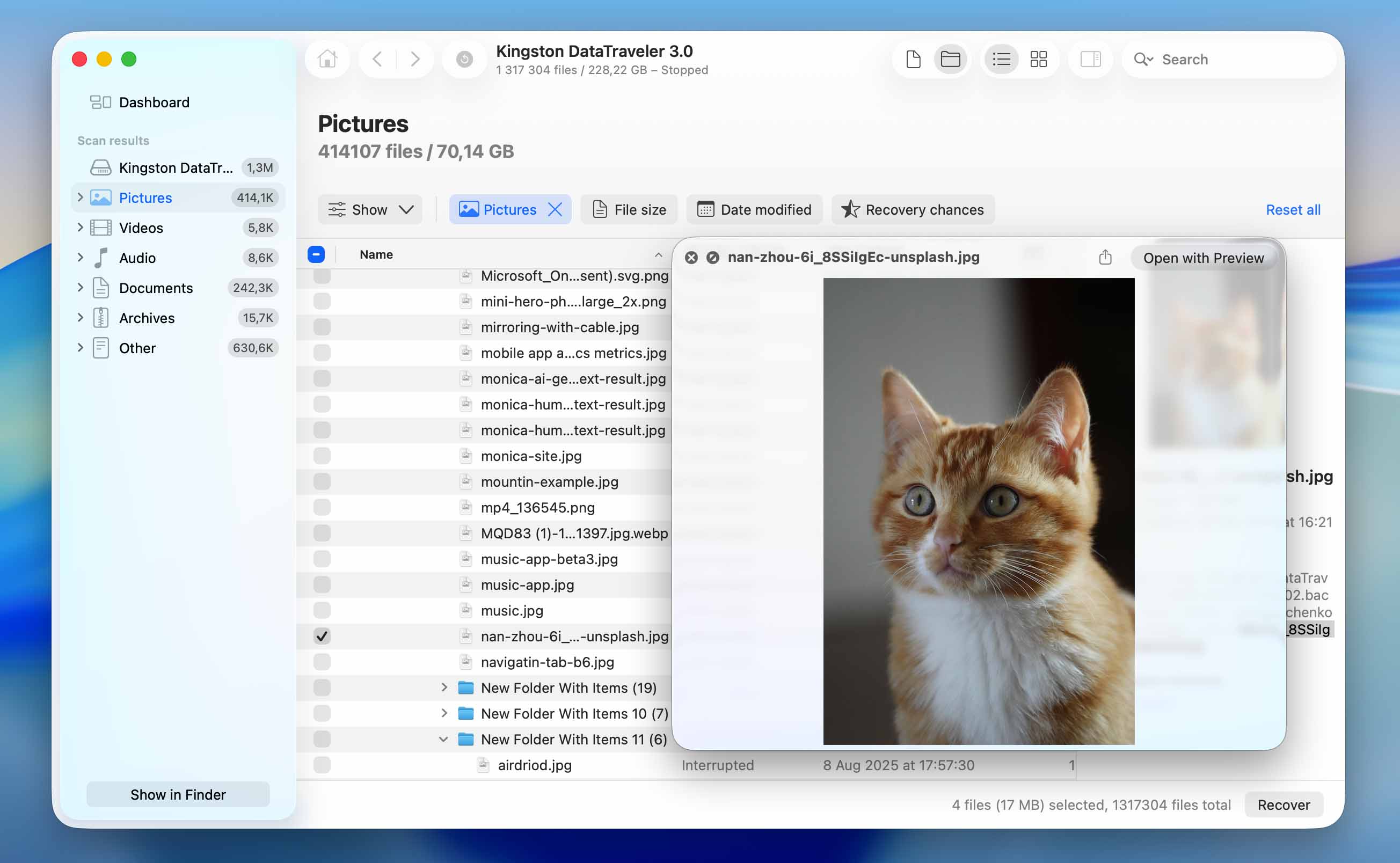Expand the Documents category chevron
The width and height of the screenshot is (1400, 863).
[81, 288]
